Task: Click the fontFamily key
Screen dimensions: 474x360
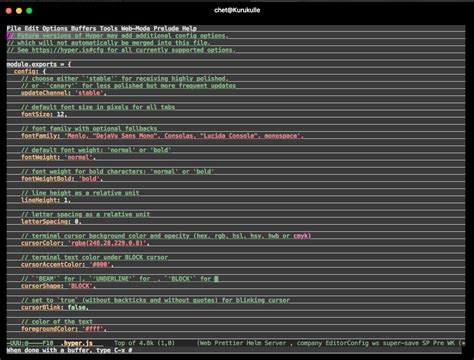Action: (40, 136)
